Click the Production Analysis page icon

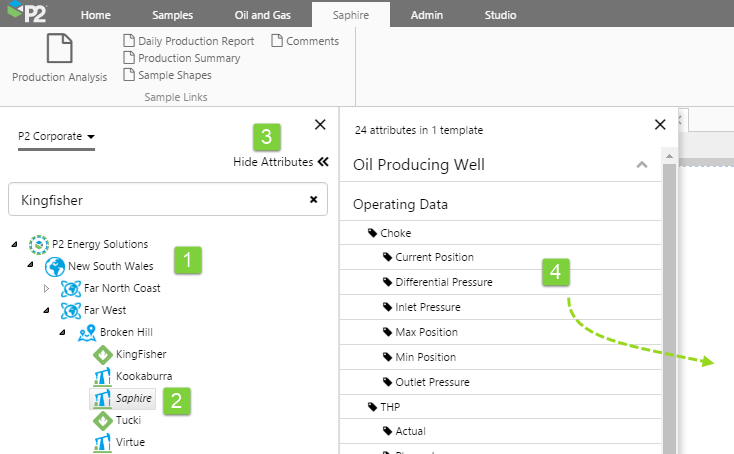pyautogui.click(x=59, y=49)
